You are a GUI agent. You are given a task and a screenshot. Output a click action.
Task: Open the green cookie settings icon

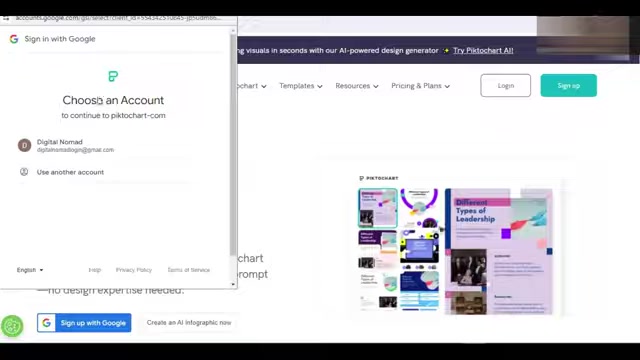[x=12, y=326]
